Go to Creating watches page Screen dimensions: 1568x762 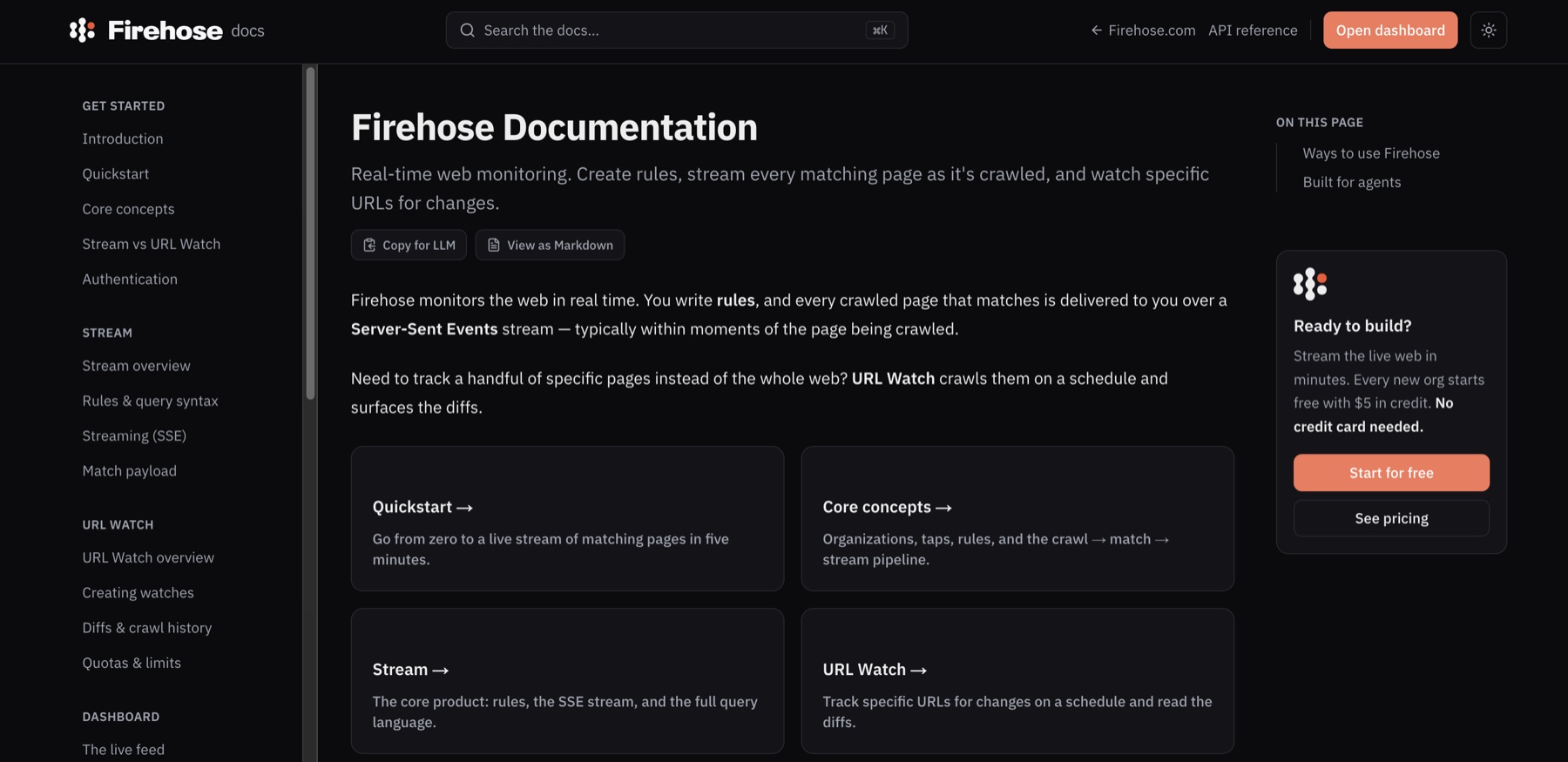coord(138,593)
